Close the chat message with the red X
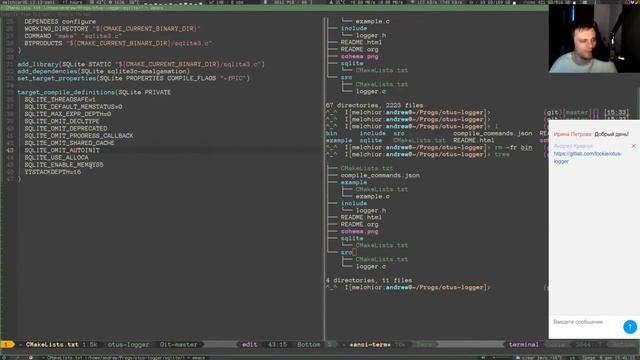 tap(633, 146)
